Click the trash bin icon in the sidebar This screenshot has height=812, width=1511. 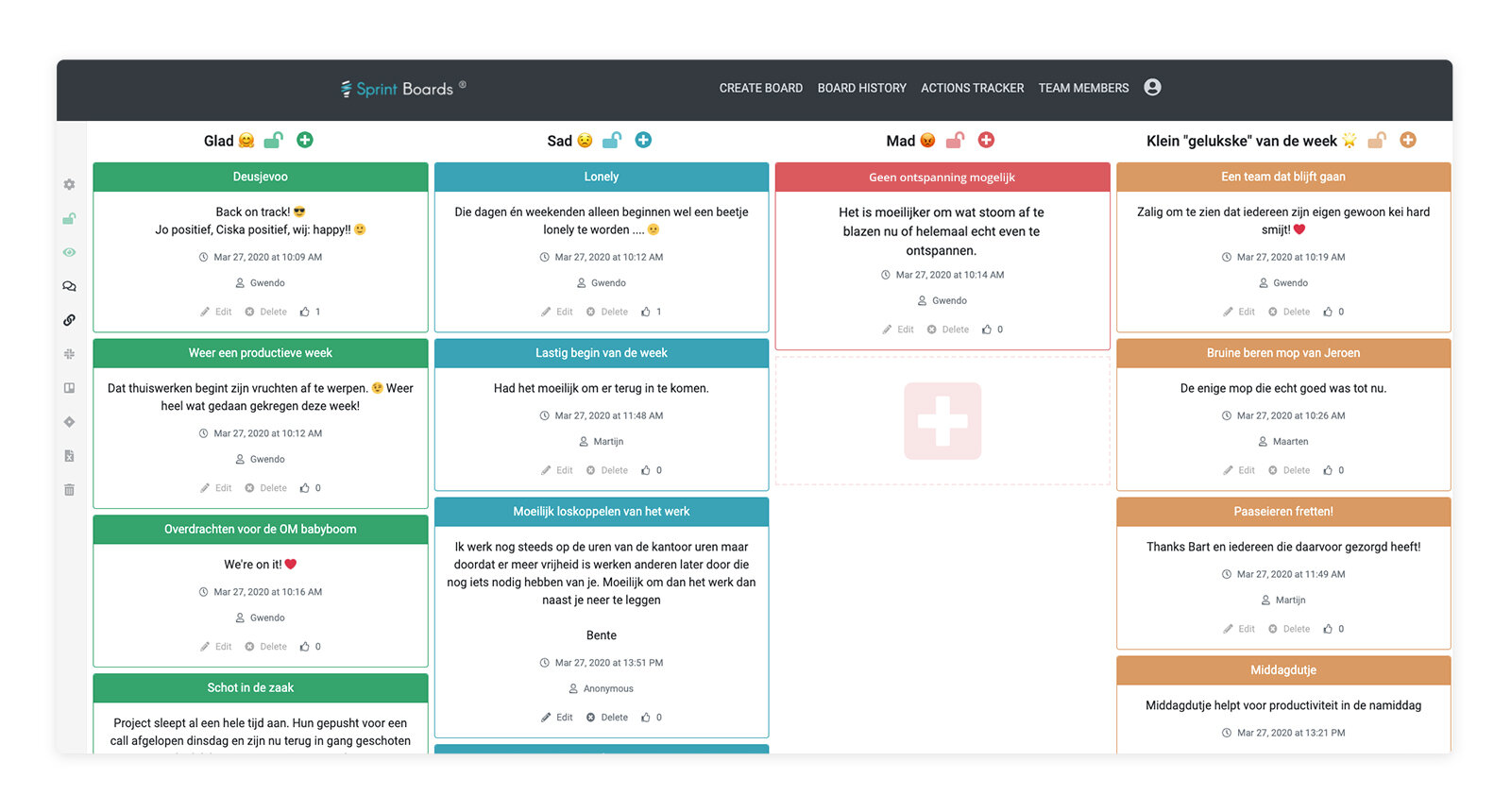[x=69, y=490]
